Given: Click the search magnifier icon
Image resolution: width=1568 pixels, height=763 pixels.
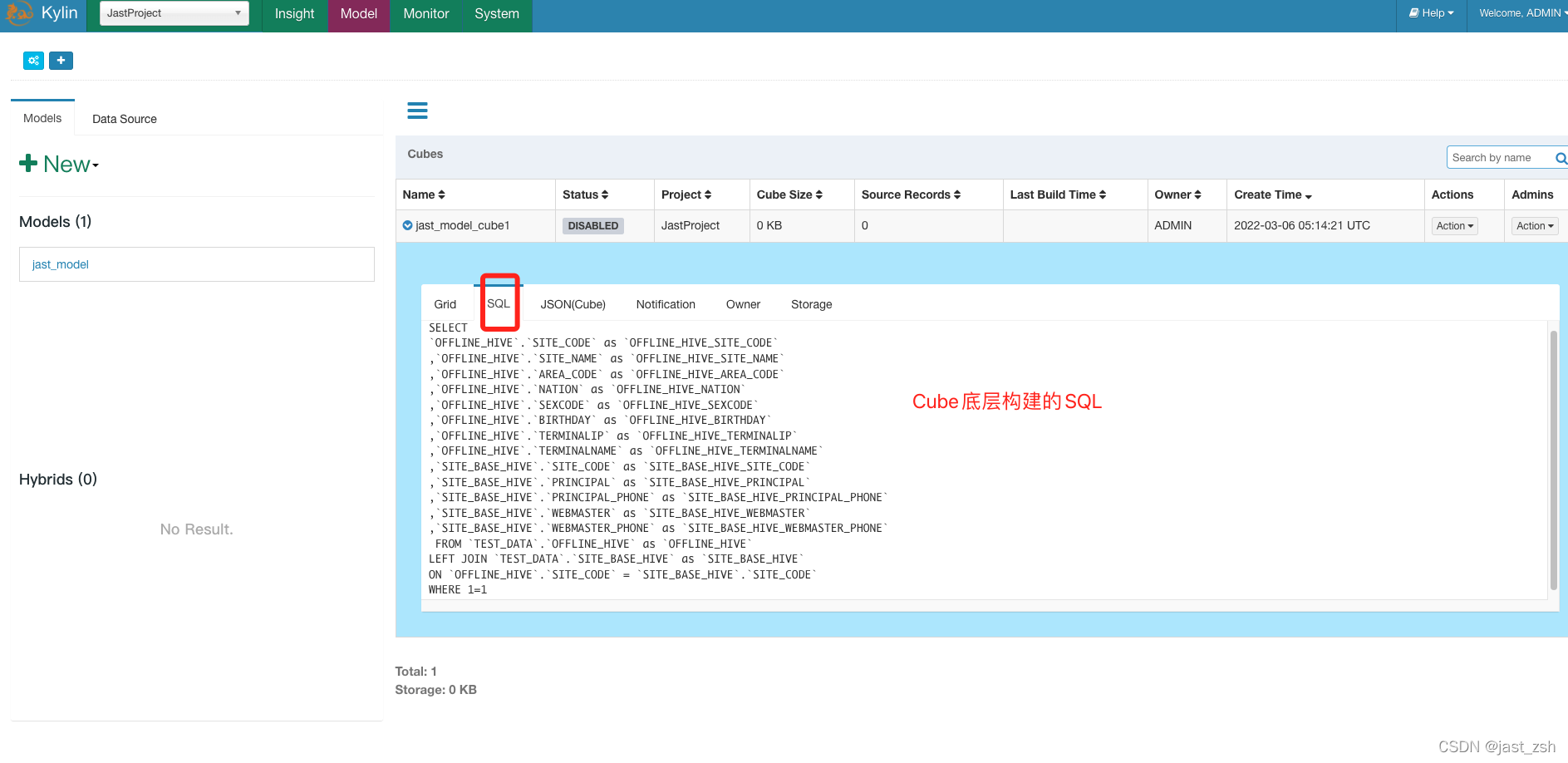Looking at the screenshot, I should pyautogui.click(x=1560, y=158).
